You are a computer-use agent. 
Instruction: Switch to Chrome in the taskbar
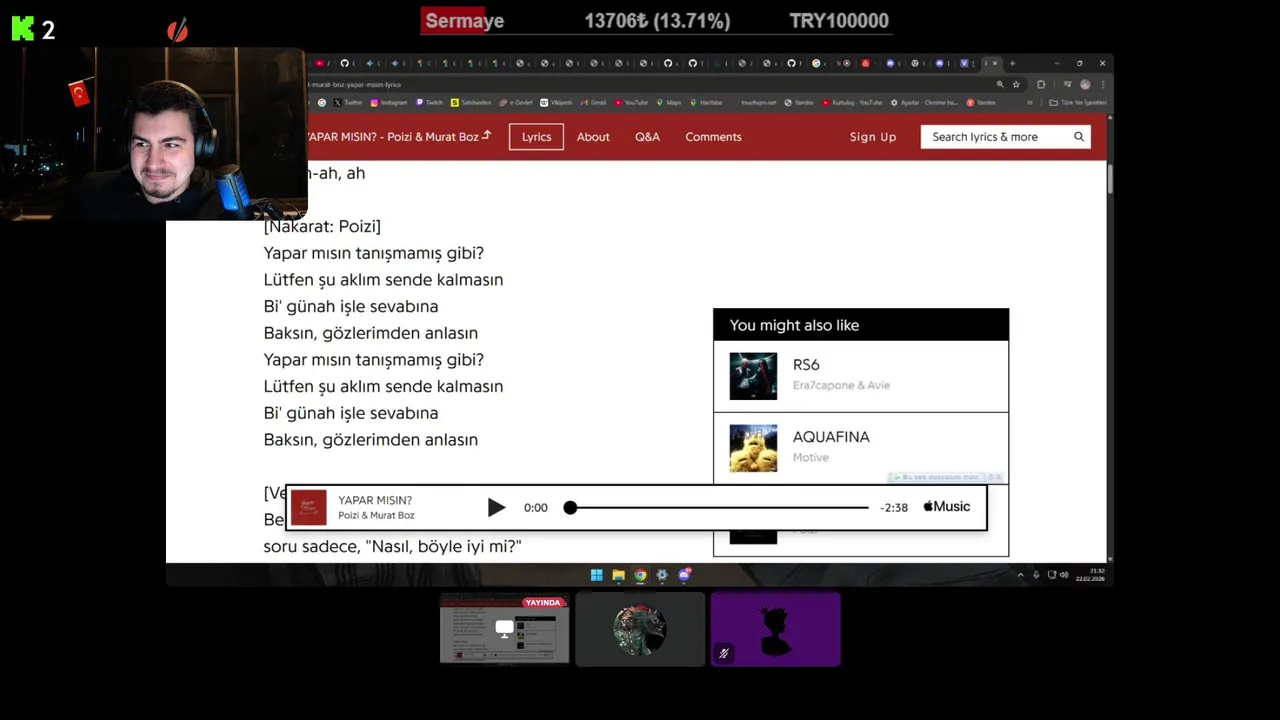[641, 575]
